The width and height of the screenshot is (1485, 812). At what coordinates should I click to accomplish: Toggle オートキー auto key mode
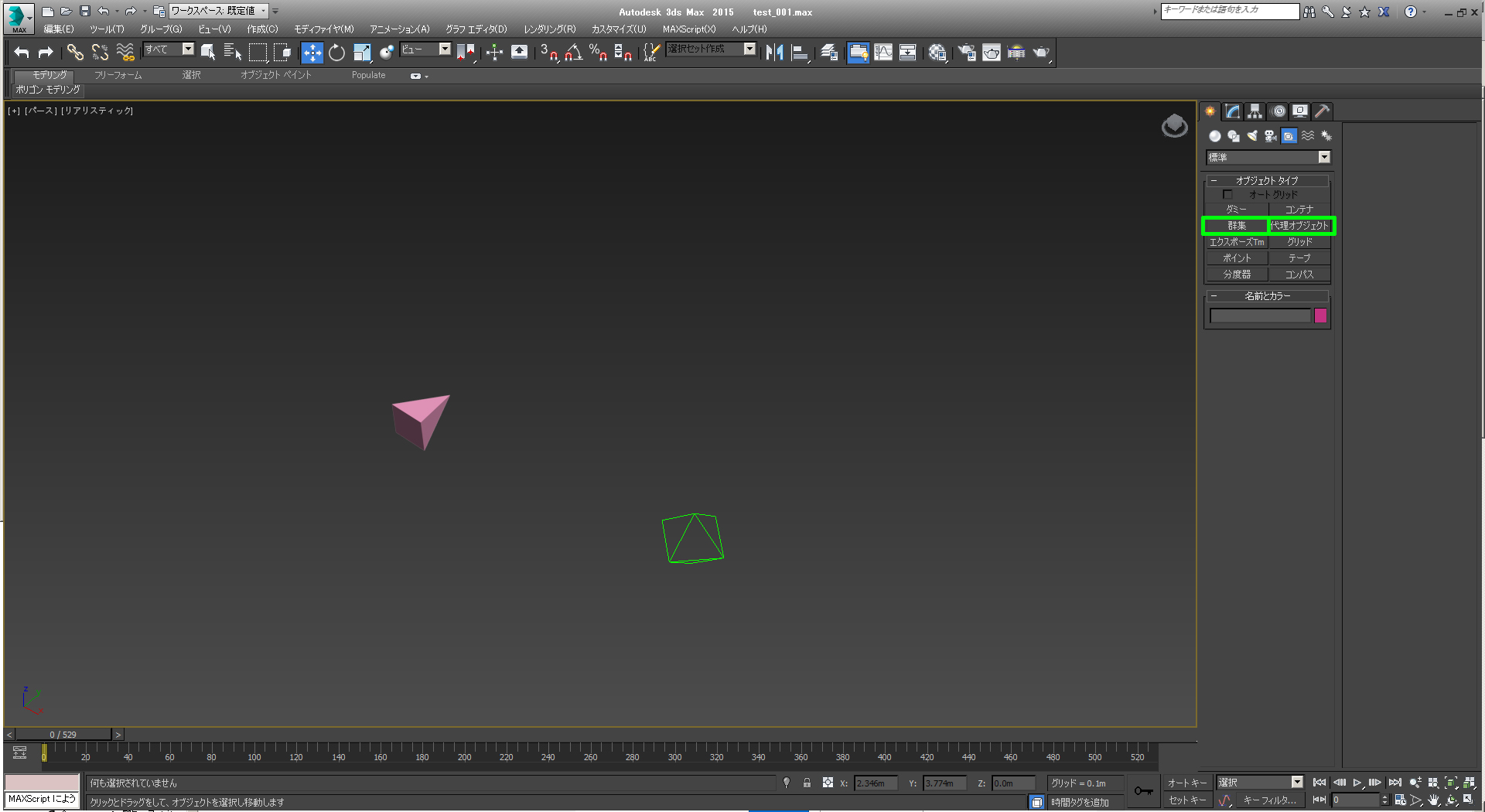[1186, 783]
